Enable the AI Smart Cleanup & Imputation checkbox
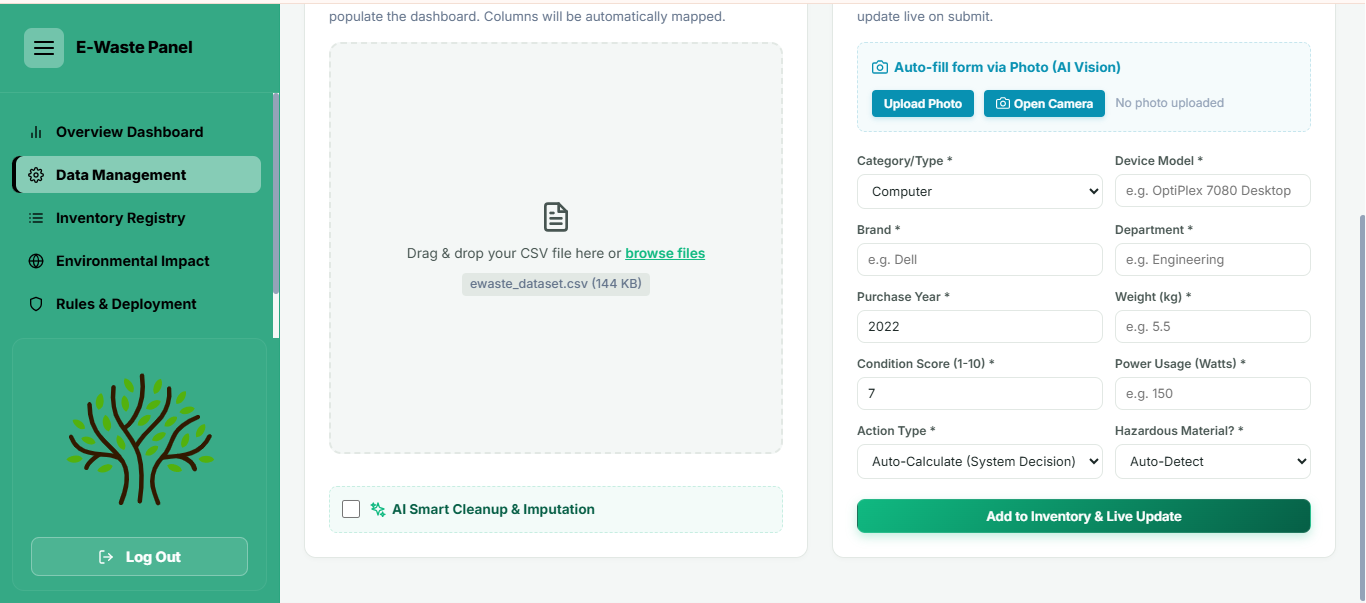1366x603 pixels. pos(351,509)
